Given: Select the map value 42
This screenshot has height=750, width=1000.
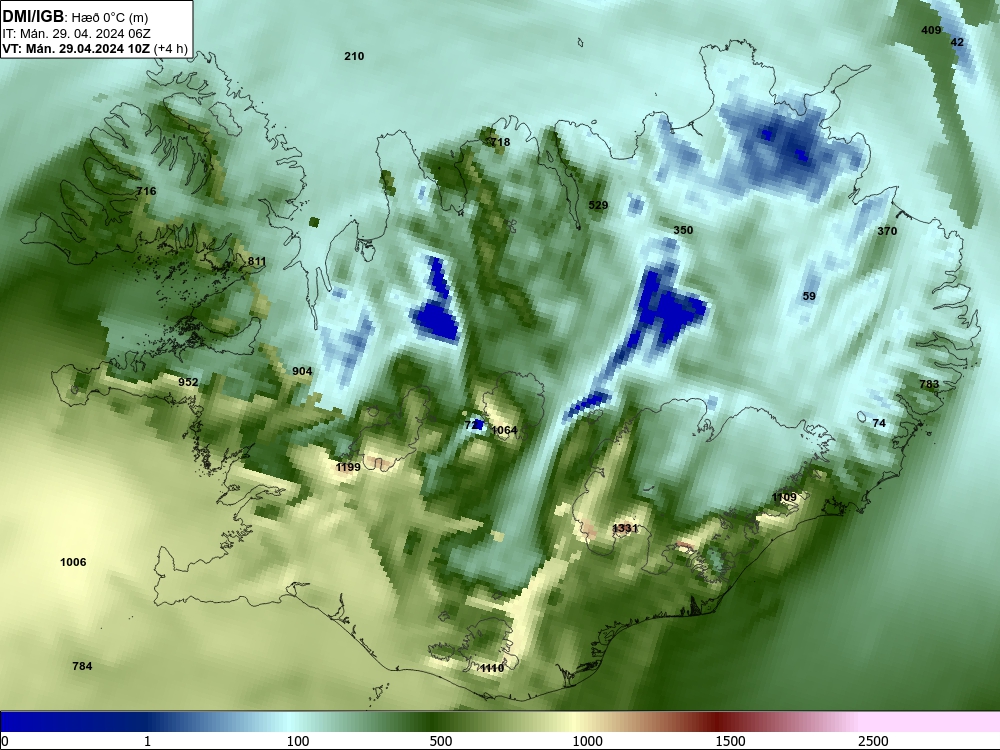Looking at the screenshot, I should tap(957, 42).
